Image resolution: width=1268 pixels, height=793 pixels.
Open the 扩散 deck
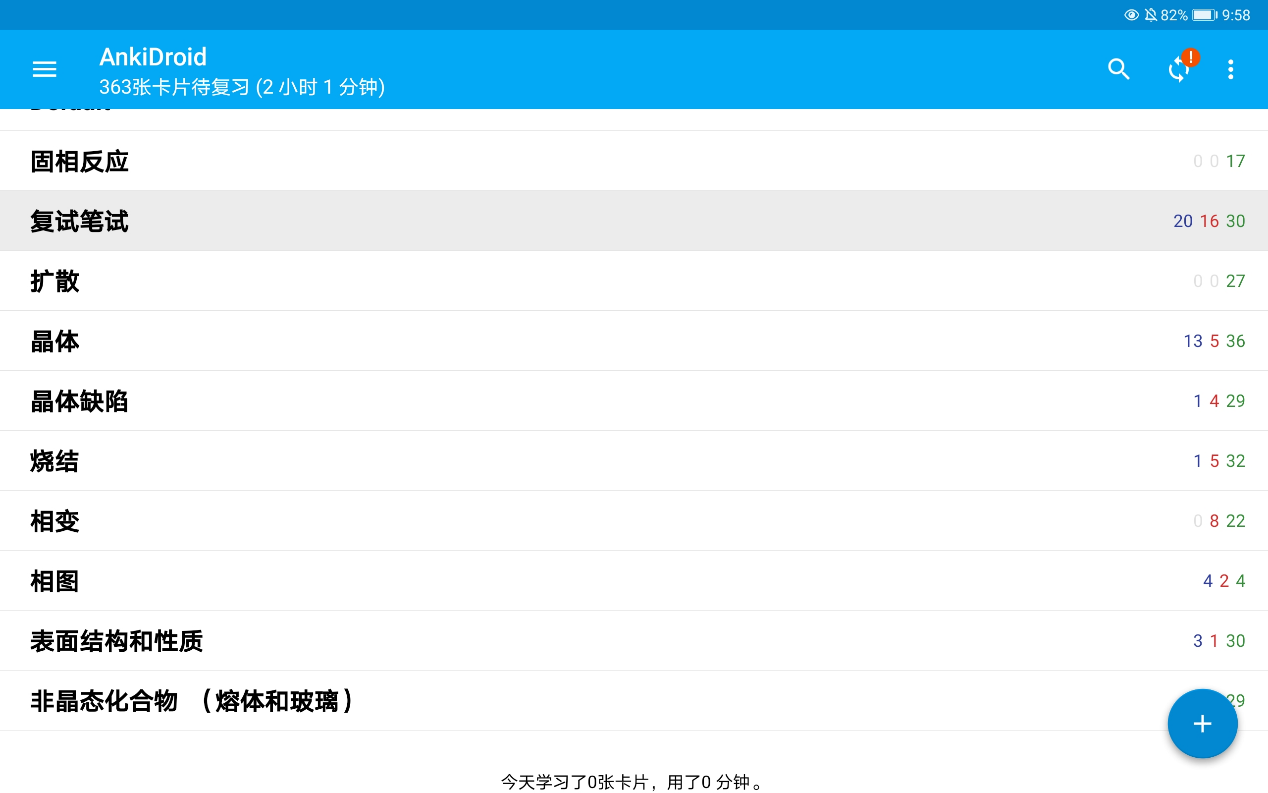click(634, 281)
